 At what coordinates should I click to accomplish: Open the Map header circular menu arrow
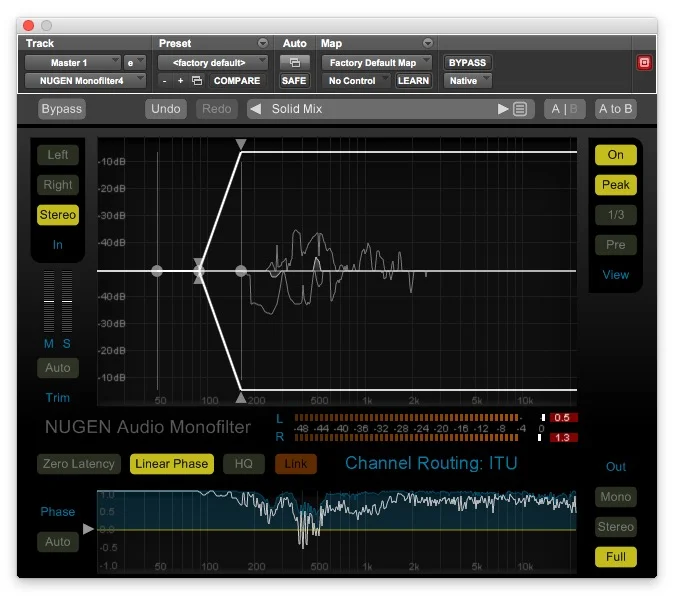coord(427,43)
